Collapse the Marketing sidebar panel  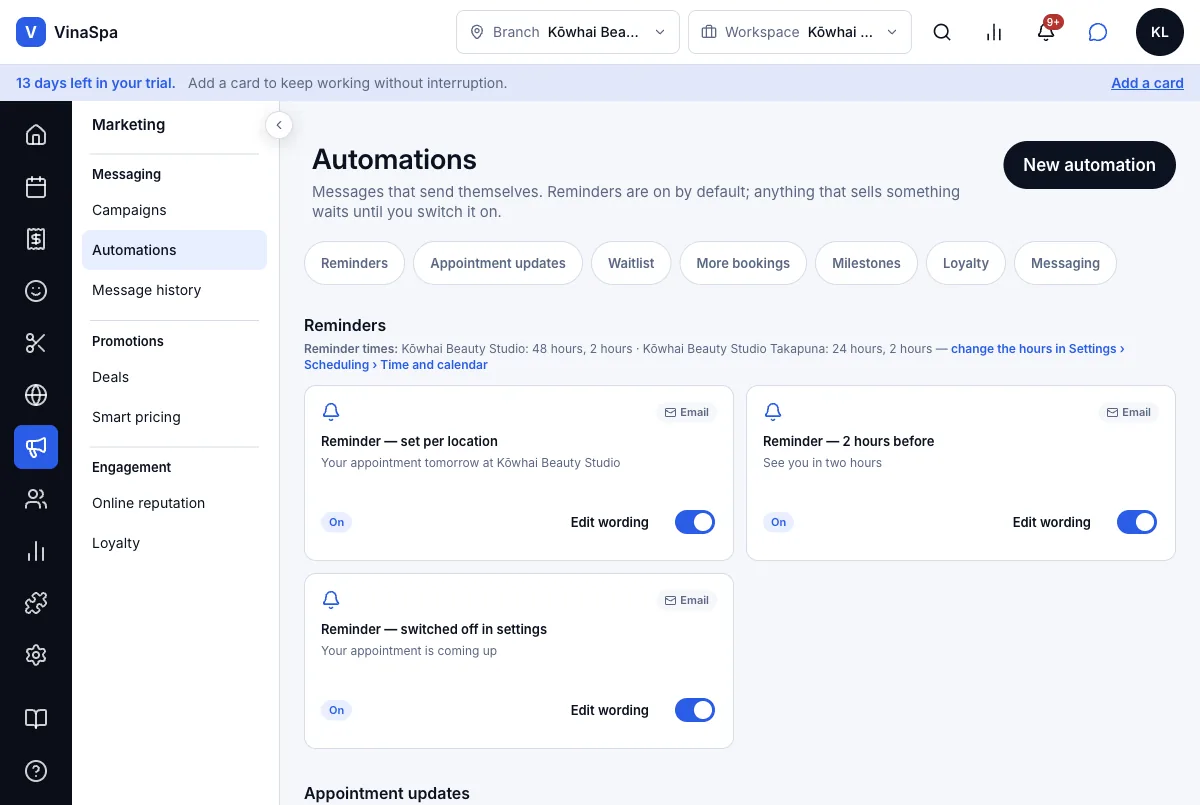point(279,125)
